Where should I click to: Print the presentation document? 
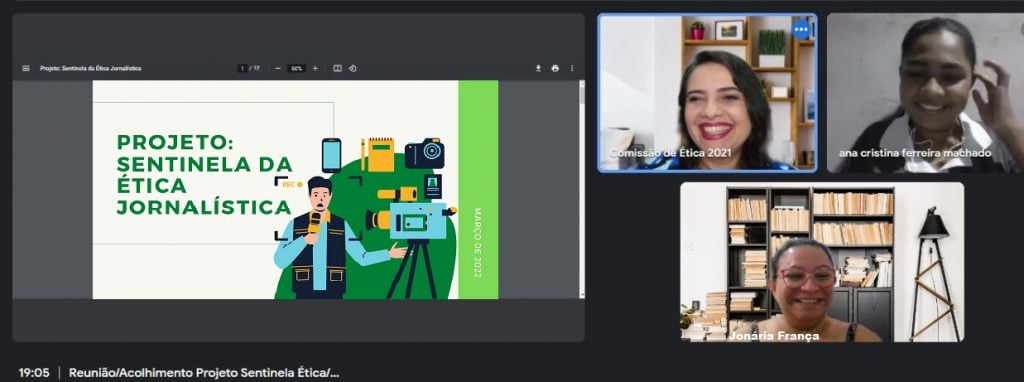pyautogui.click(x=555, y=68)
